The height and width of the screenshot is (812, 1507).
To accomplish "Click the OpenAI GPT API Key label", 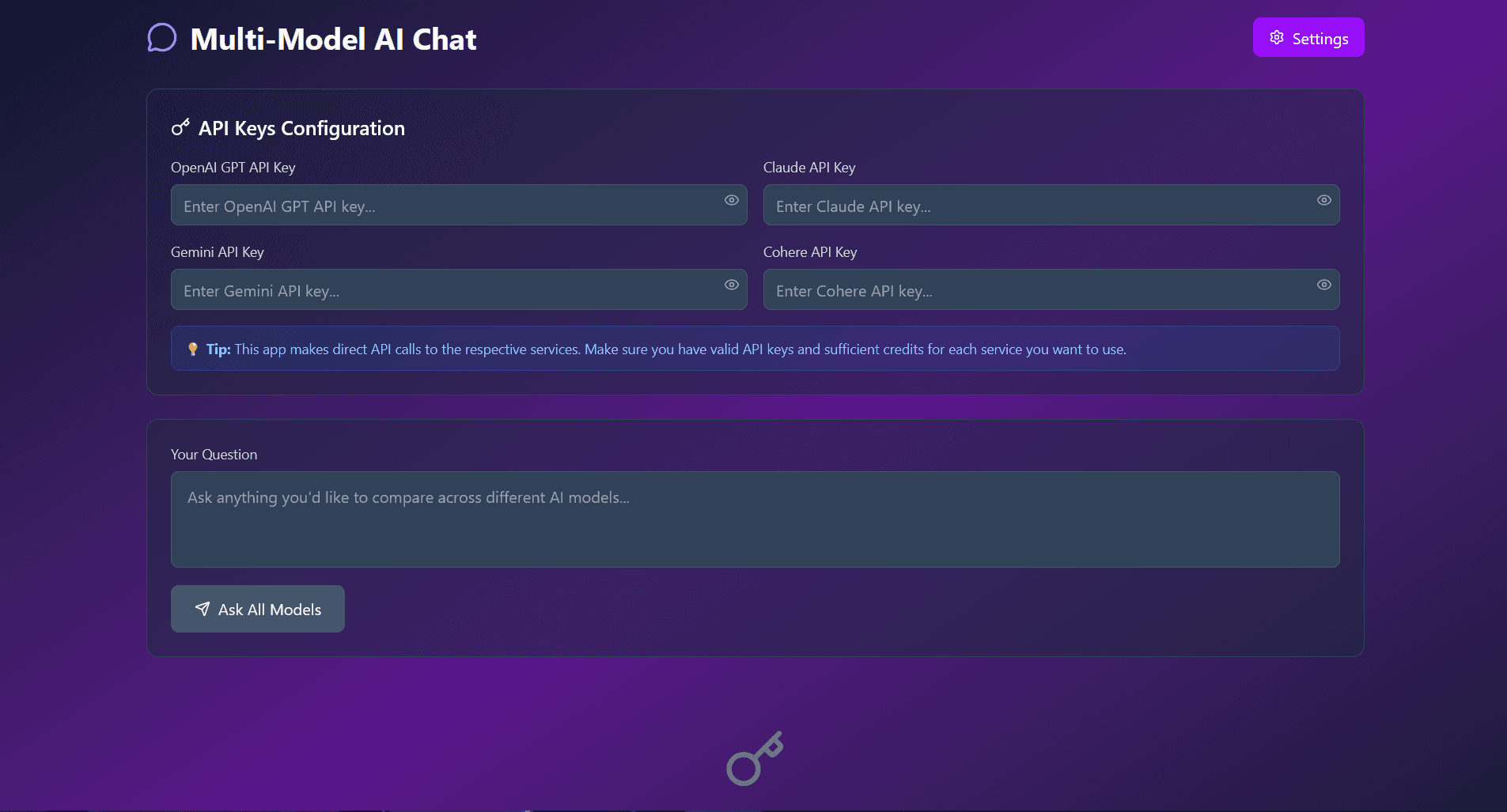I will pos(233,168).
